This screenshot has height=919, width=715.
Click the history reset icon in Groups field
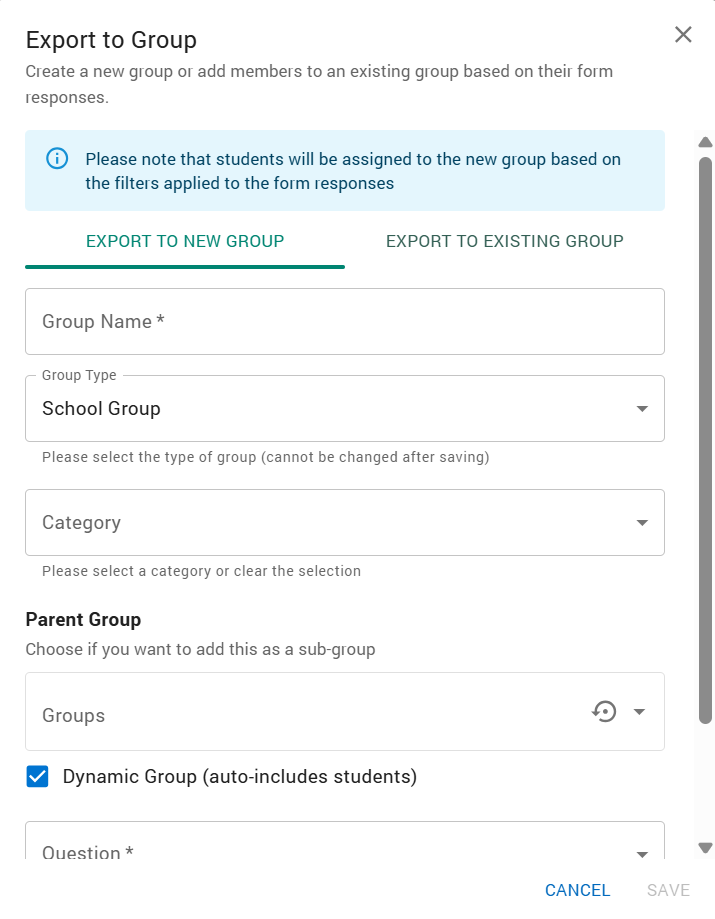[x=604, y=712]
